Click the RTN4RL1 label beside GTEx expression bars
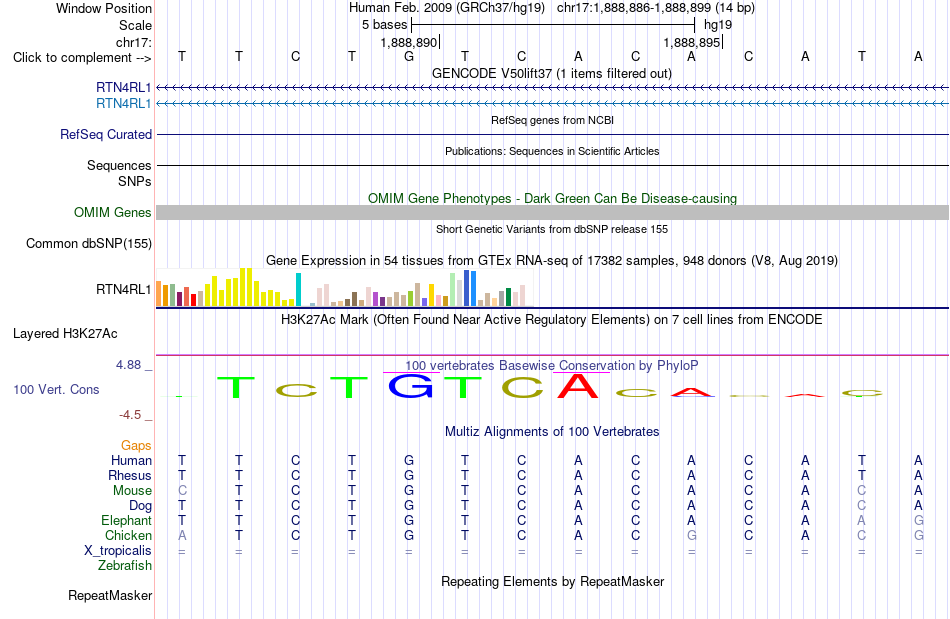Screen dimensions: 950x619 124,290
